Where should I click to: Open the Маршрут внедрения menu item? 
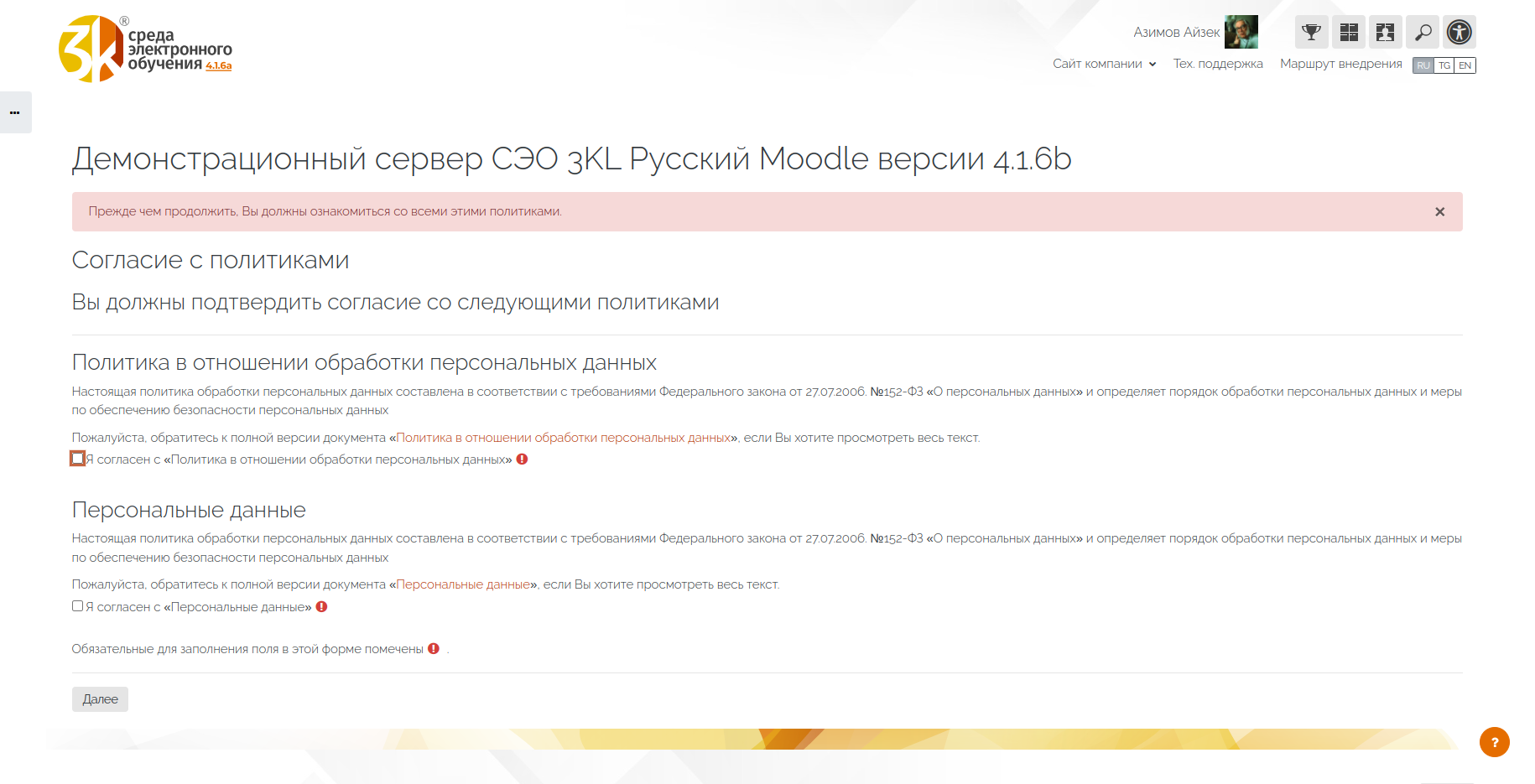tap(1340, 64)
